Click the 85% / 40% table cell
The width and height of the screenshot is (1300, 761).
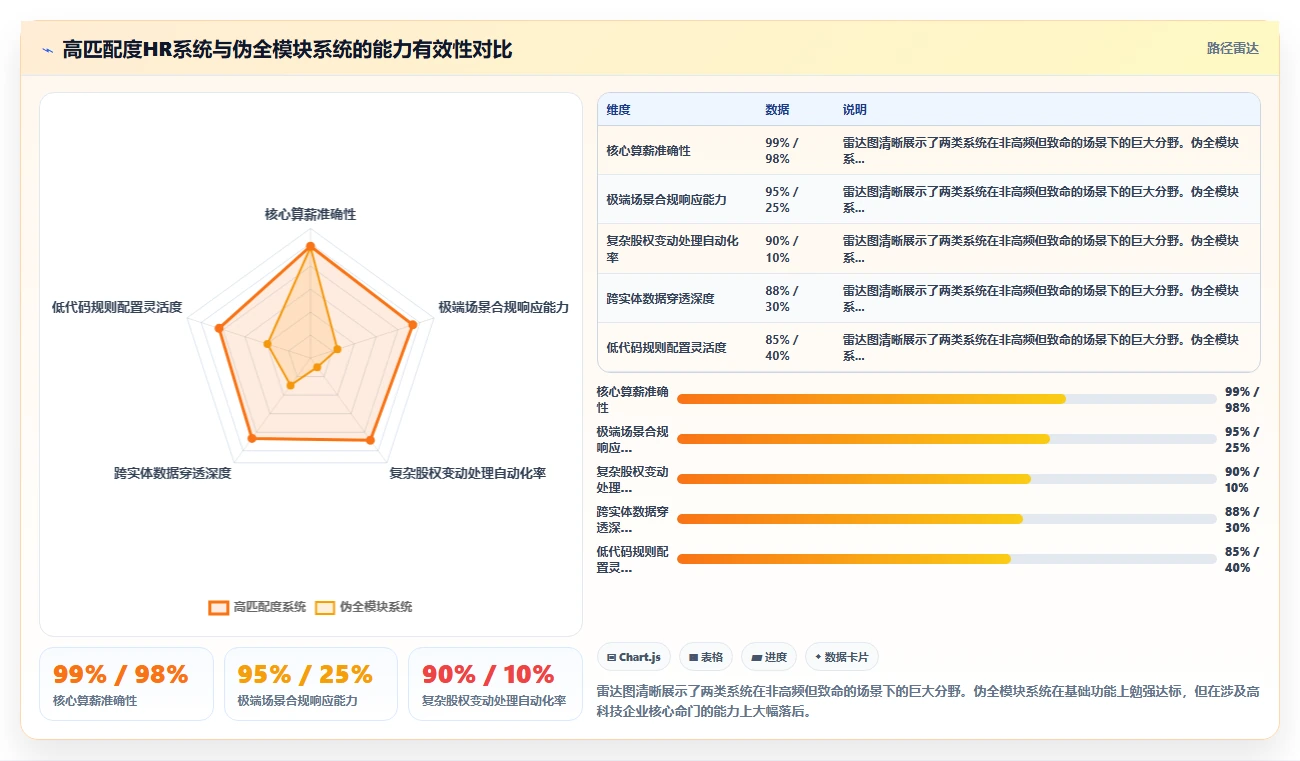tap(782, 347)
